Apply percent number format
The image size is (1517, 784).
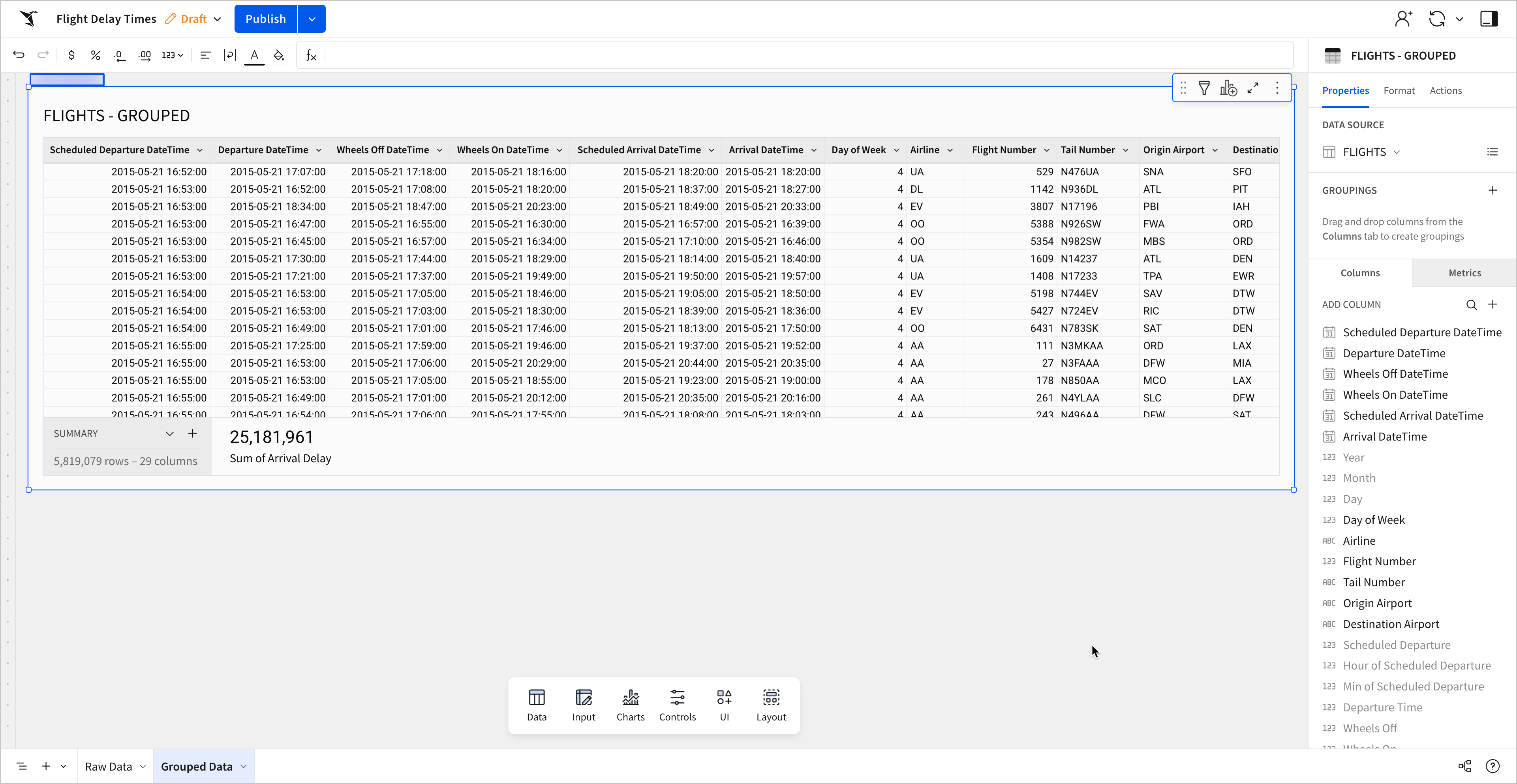pyautogui.click(x=96, y=55)
